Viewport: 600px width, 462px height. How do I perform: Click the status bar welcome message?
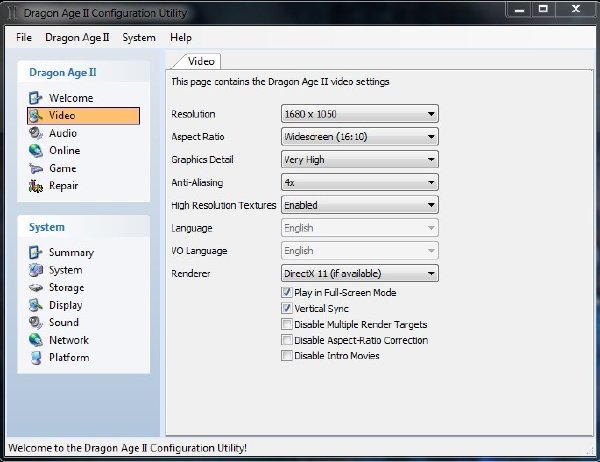127,448
